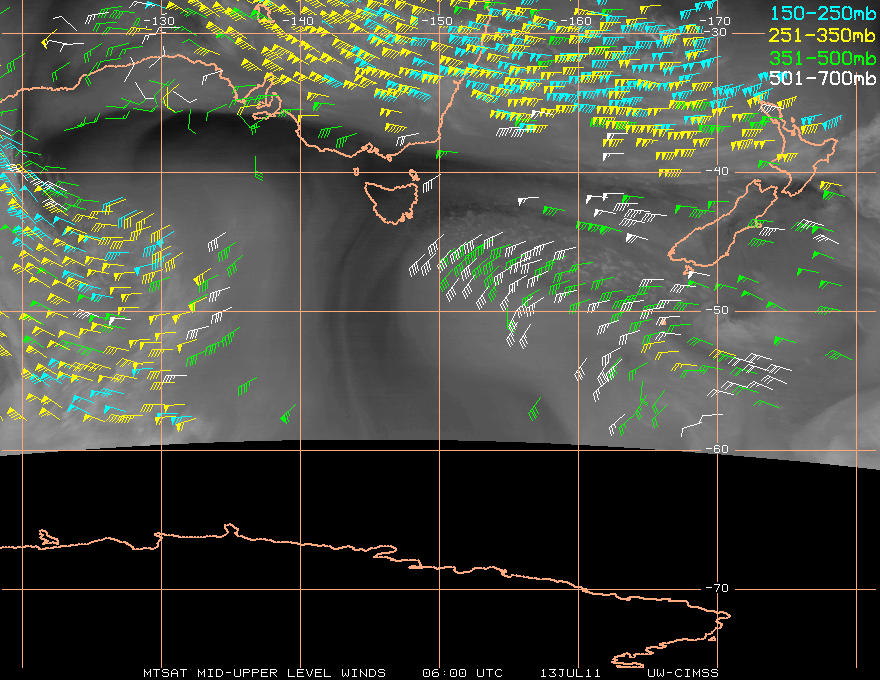This screenshot has height=680, width=880.
Task: Click the -60 latitude label
Action: pos(717,449)
